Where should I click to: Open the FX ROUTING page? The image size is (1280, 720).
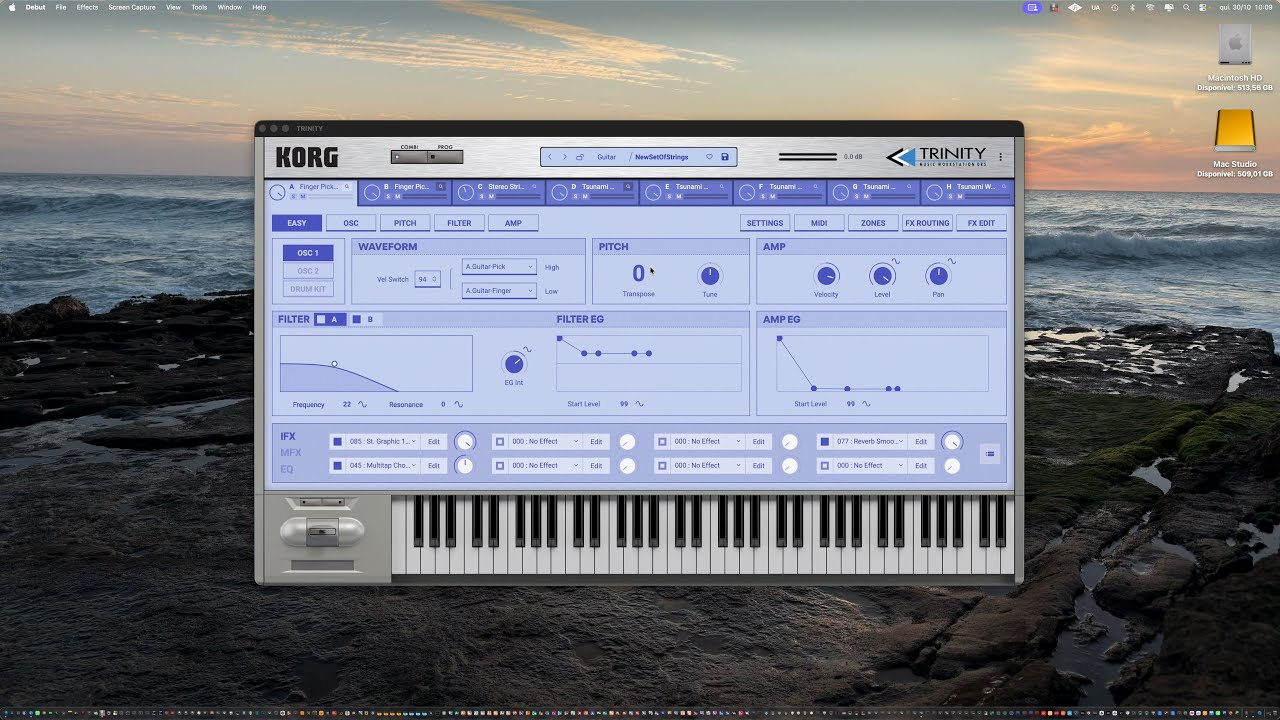pos(927,223)
